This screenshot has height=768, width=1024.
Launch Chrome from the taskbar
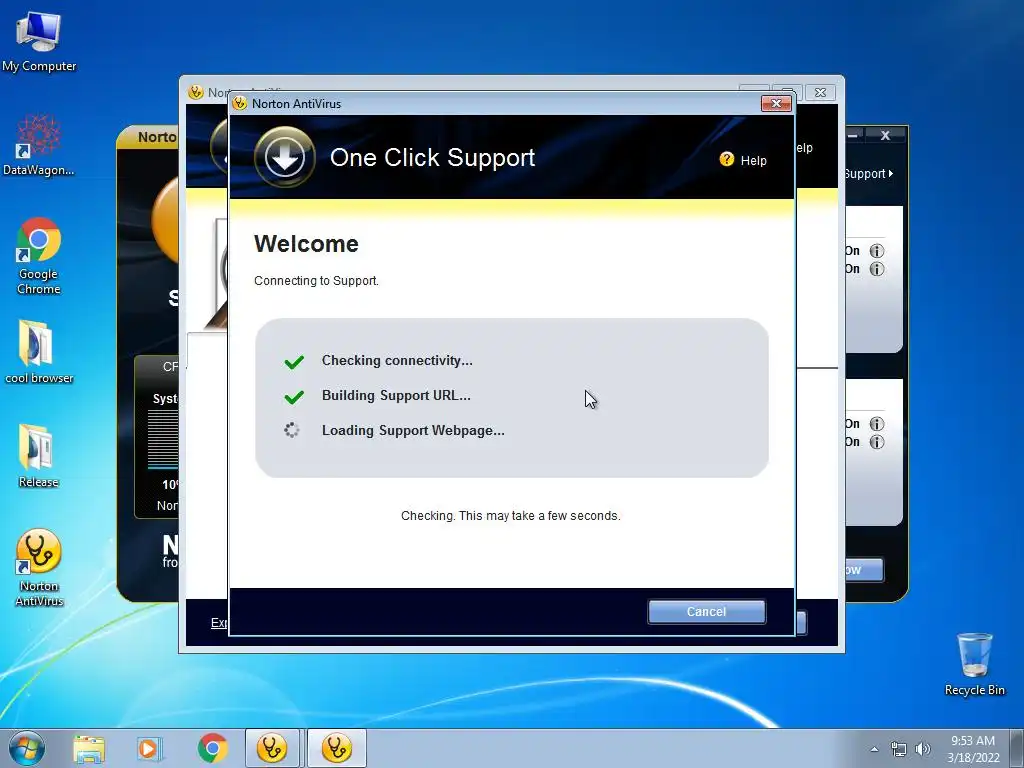coord(212,748)
